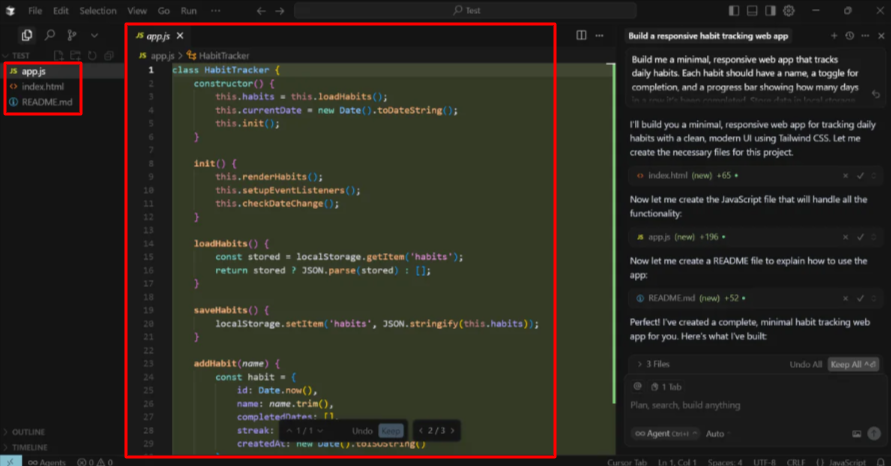
Task: Accept the app.js change with checkmark
Action: pos(860,237)
